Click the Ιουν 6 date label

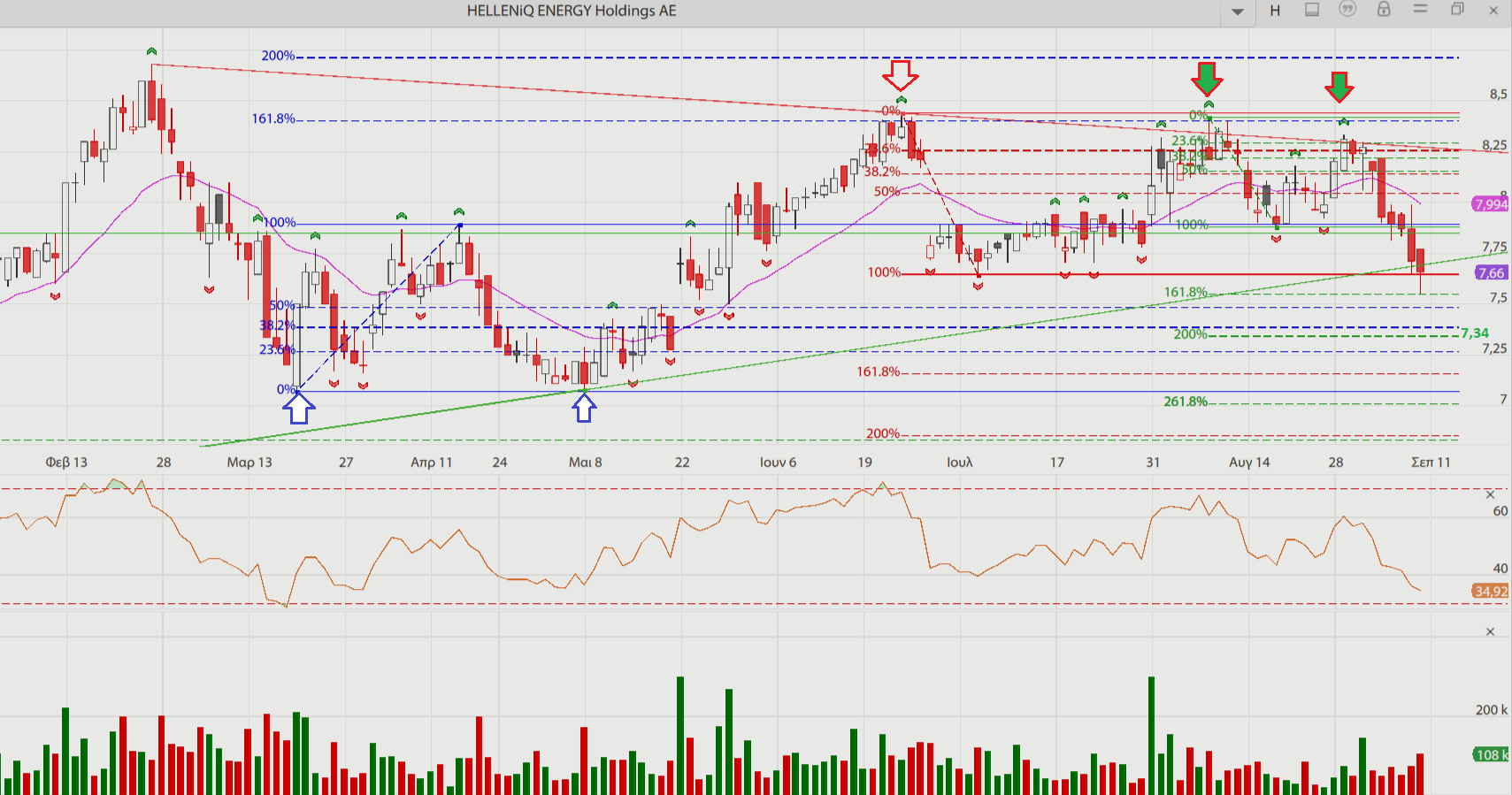tap(778, 462)
